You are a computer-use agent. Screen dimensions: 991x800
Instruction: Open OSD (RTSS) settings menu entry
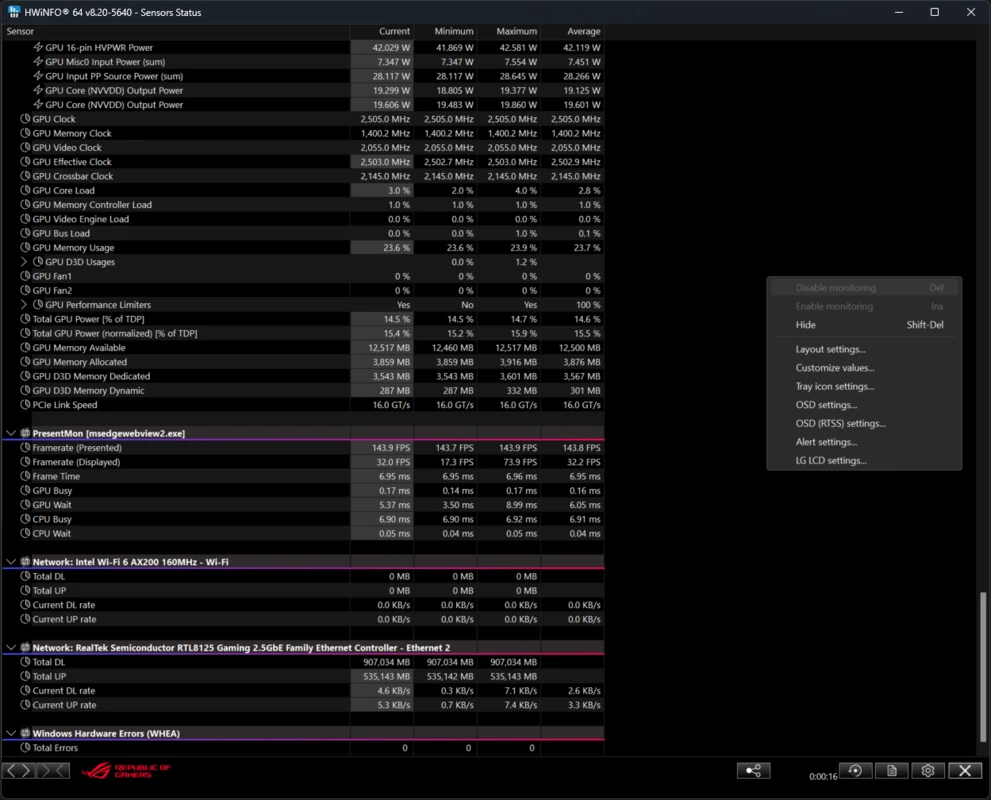pos(864,423)
